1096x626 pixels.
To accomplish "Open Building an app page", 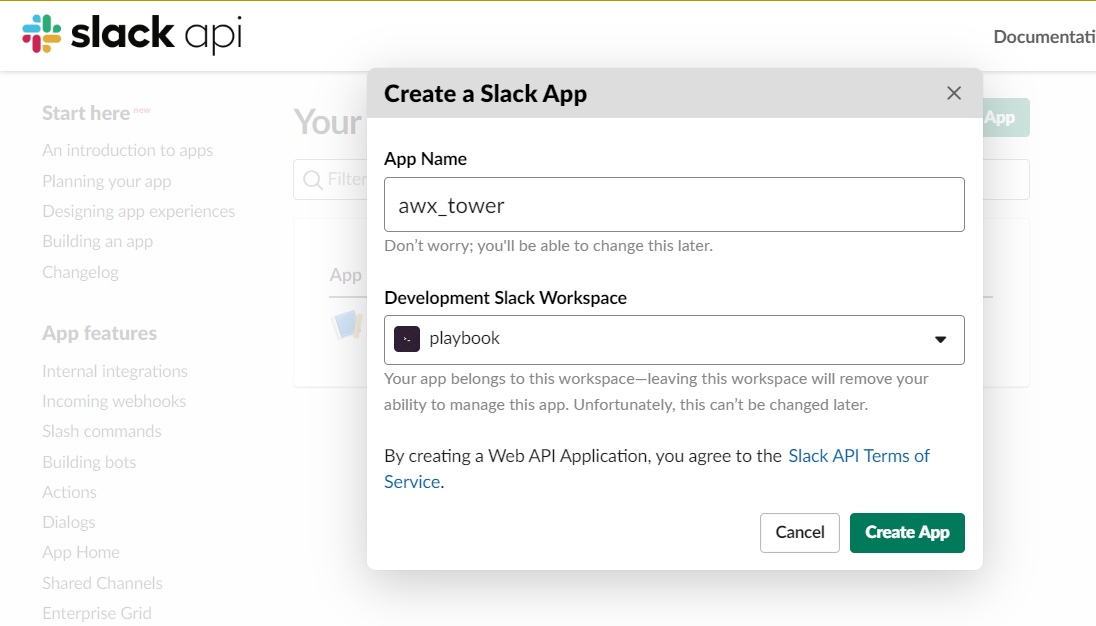I will [x=97, y=241].
